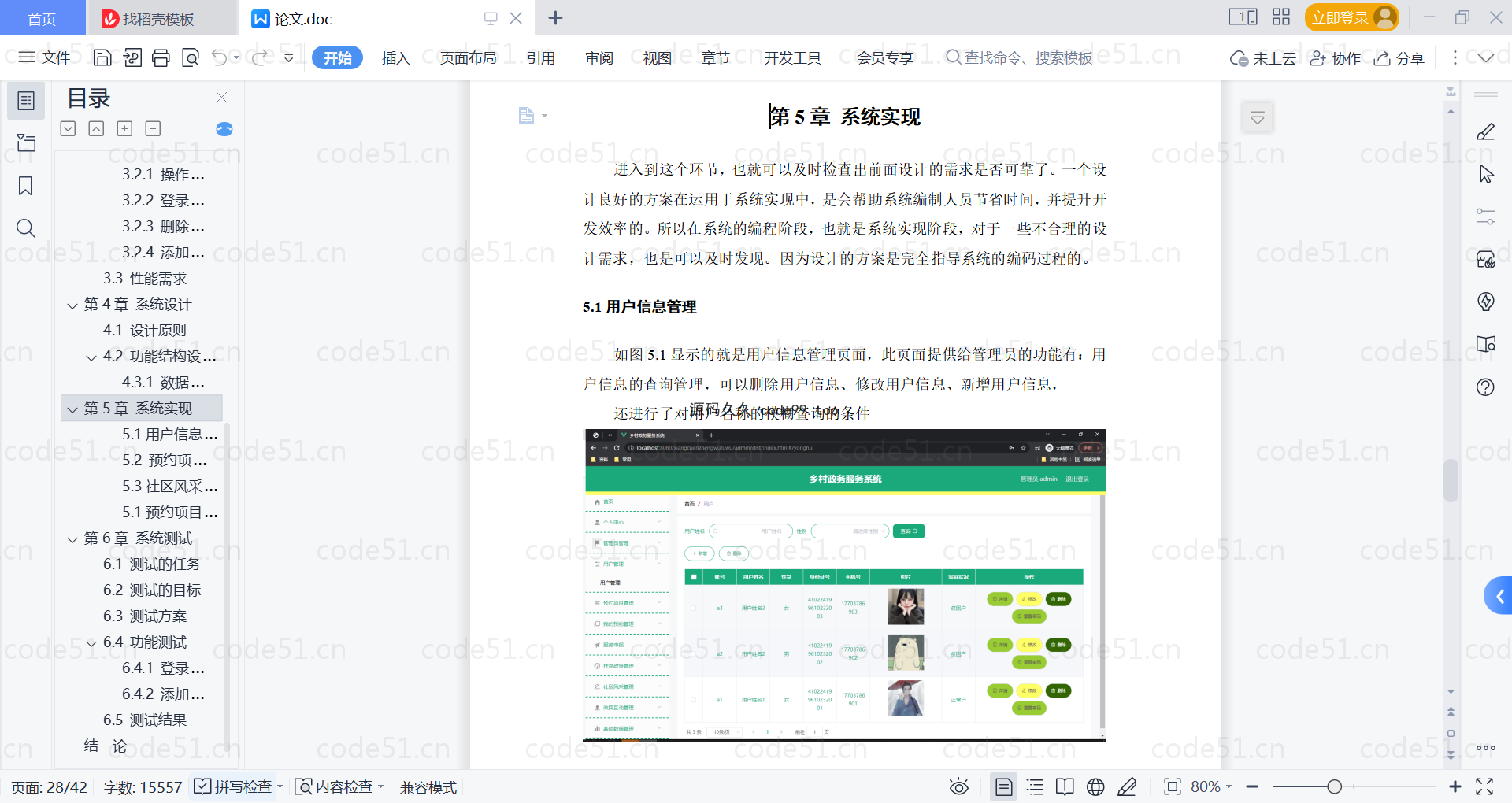Close the 目录 outline panel
The height and width of the screenshot is (803, 1512).
pos(221,98)
